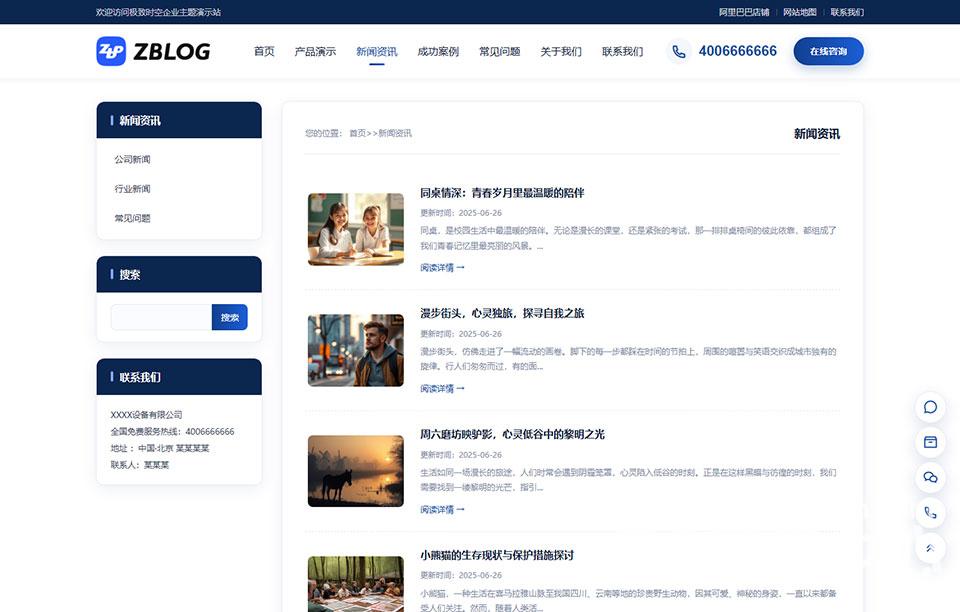Viewport: 960px width, 612px height.
Task: Open 成功案例 in the navigation bar
Action: pyautogui.click(x=438, y=51)
